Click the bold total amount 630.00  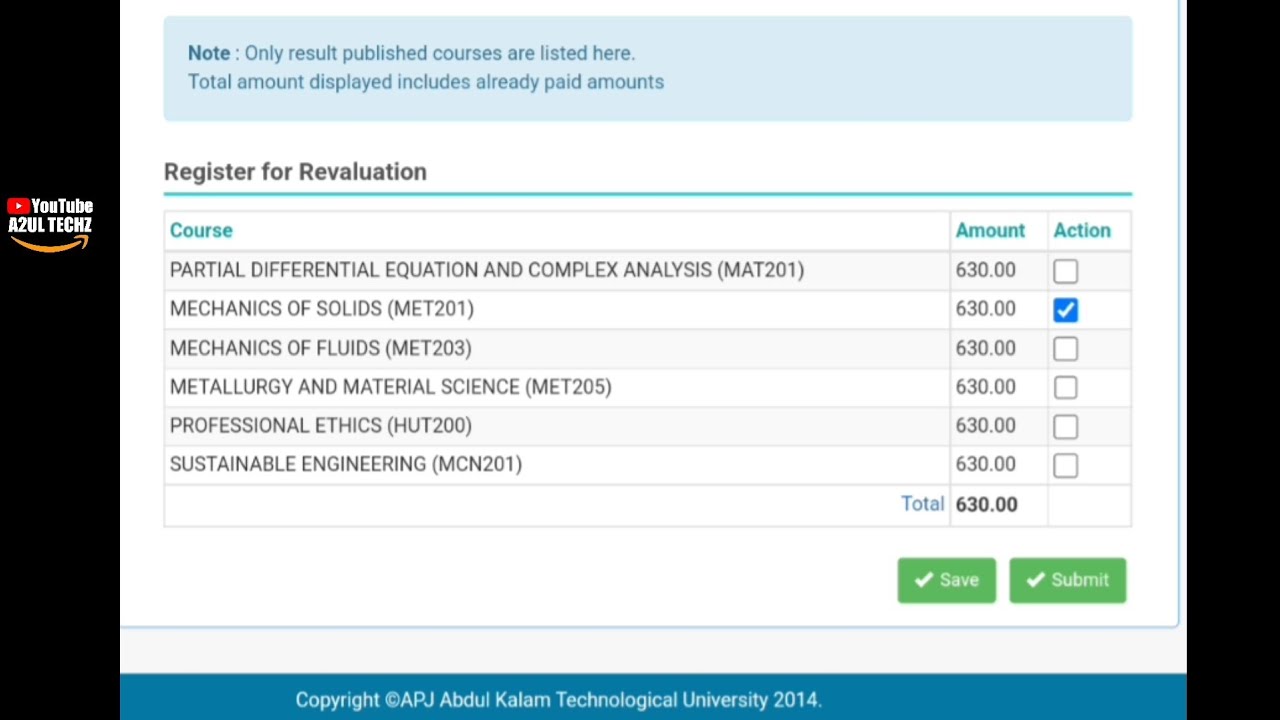(986, 504)
